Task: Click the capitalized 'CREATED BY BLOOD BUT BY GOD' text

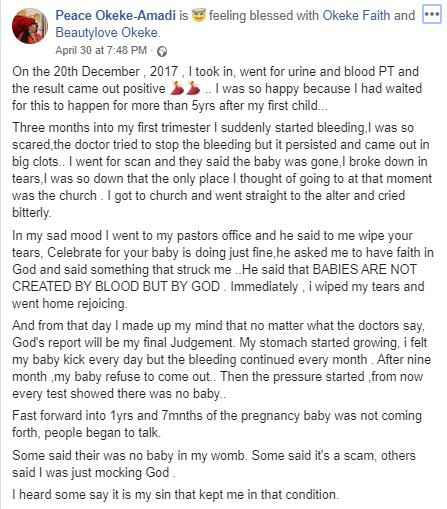Action: tap(116, 287)
